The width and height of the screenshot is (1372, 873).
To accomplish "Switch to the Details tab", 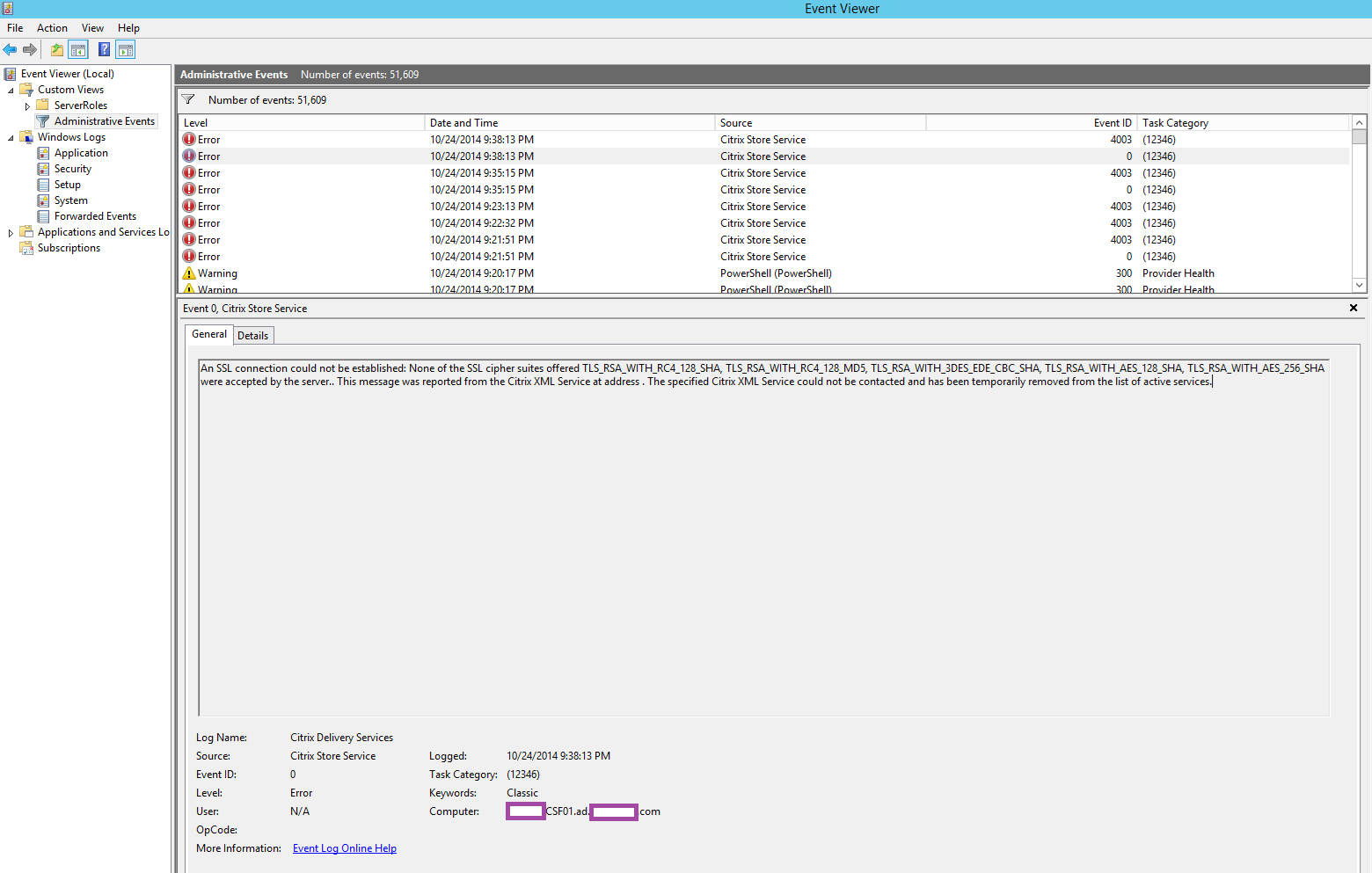I will pos(253,335).
